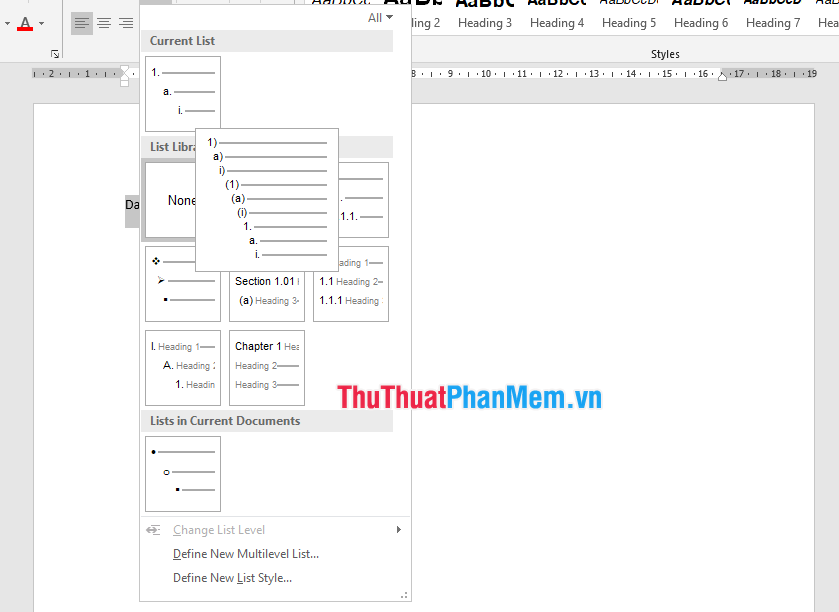Expand the All list filter dropdown
This screenshot has height=612, width=839.
coord(380,17)
